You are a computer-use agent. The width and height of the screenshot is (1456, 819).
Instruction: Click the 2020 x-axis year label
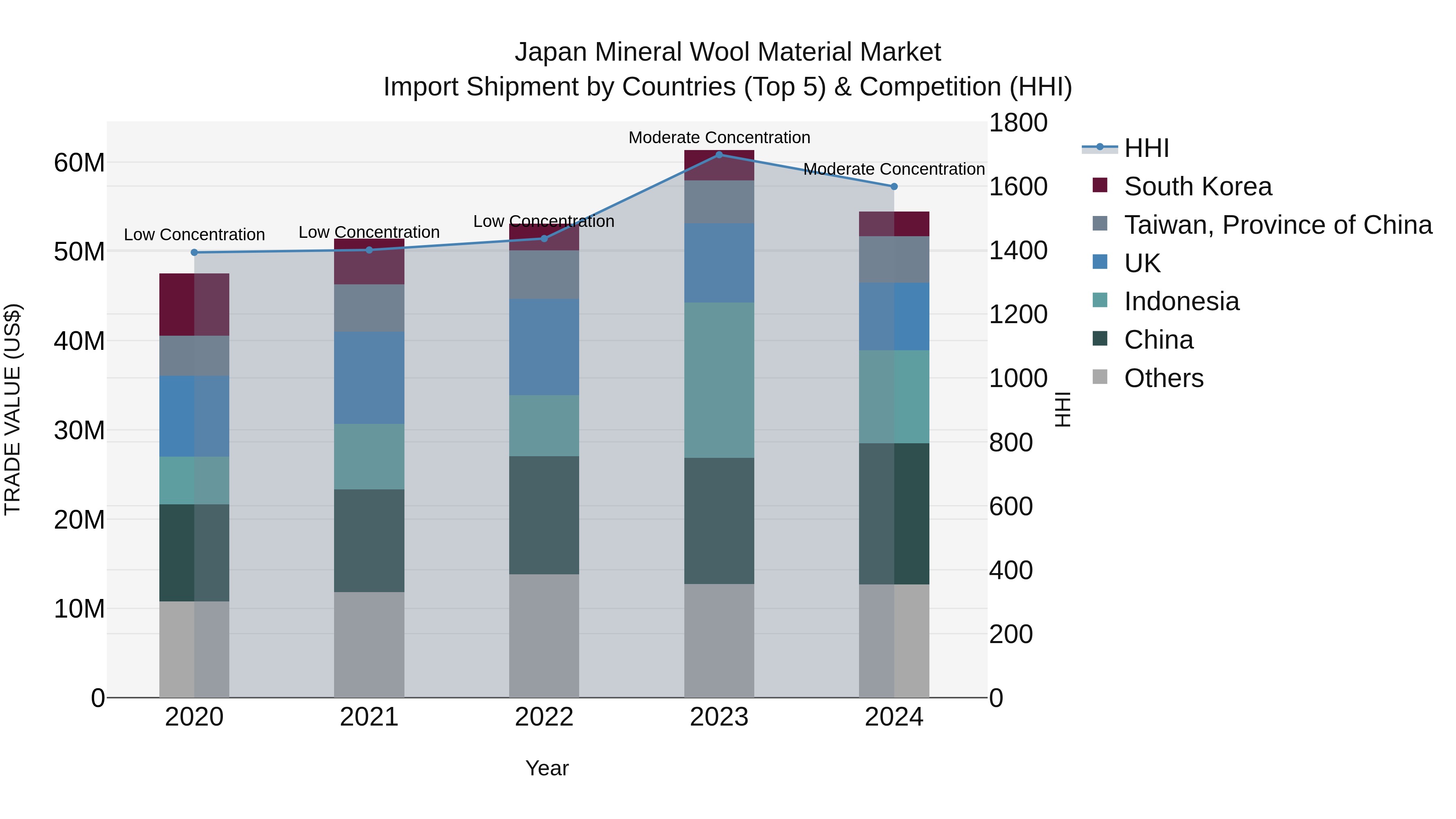195,717
